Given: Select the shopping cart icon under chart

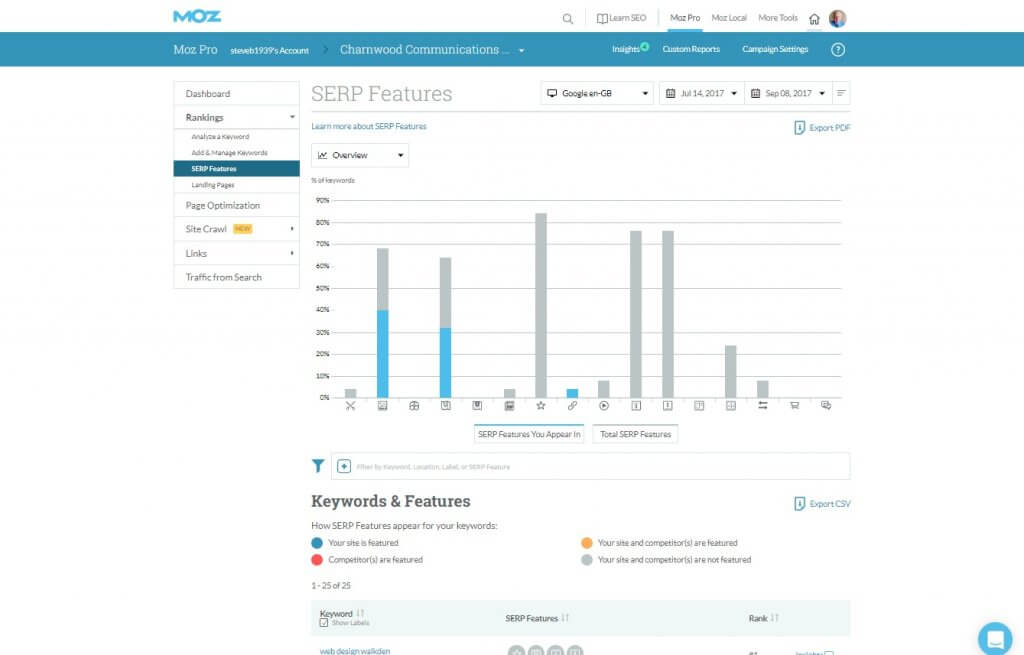Looking at the screenshot, I should click(794, 406).
